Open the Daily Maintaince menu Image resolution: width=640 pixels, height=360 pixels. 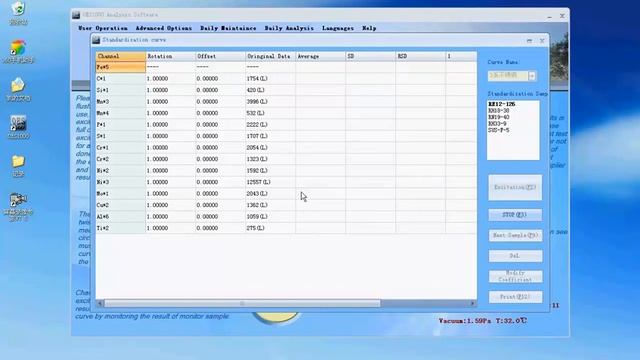[x=228, y=28]
